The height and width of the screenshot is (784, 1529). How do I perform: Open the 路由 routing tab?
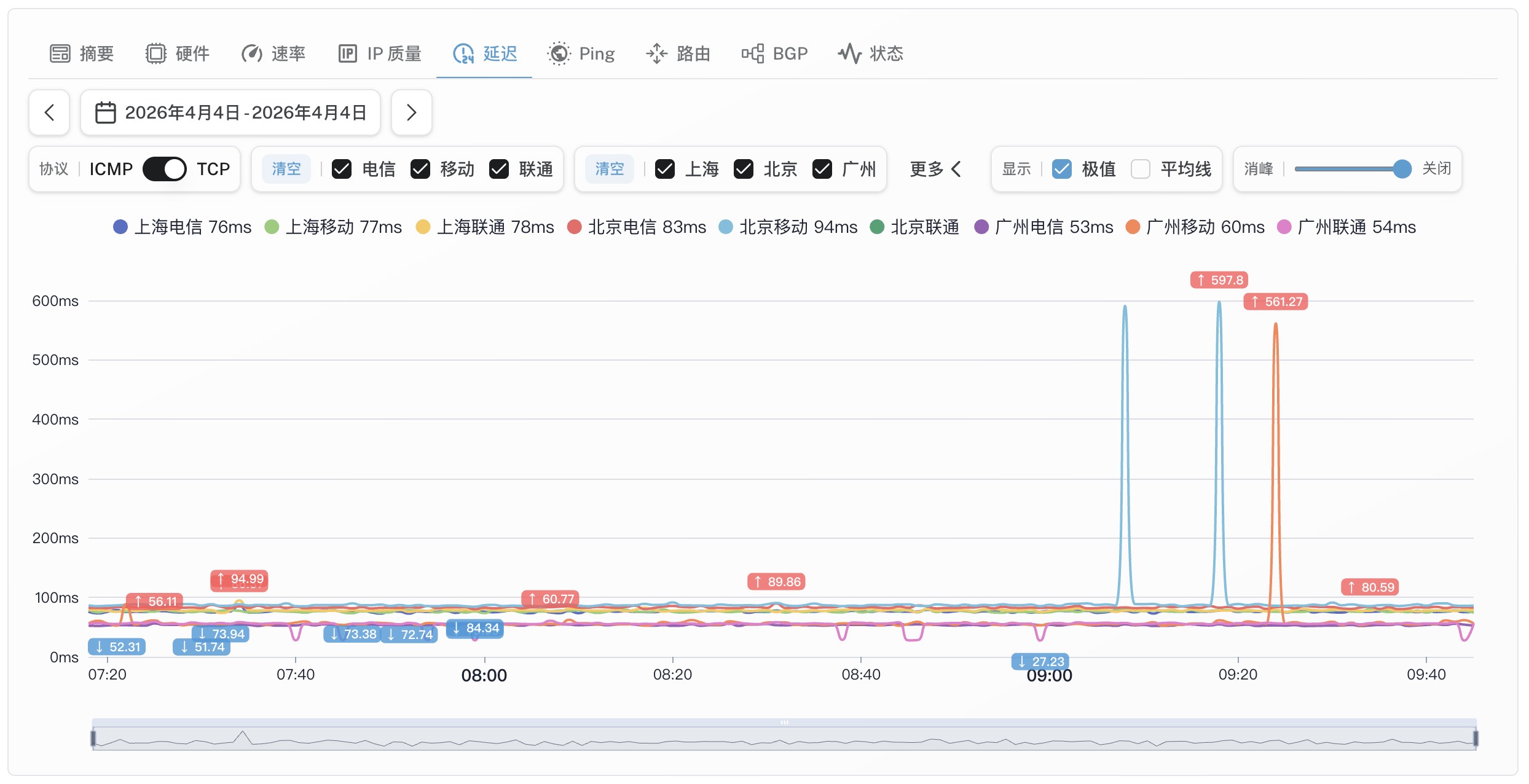[678, 54]
